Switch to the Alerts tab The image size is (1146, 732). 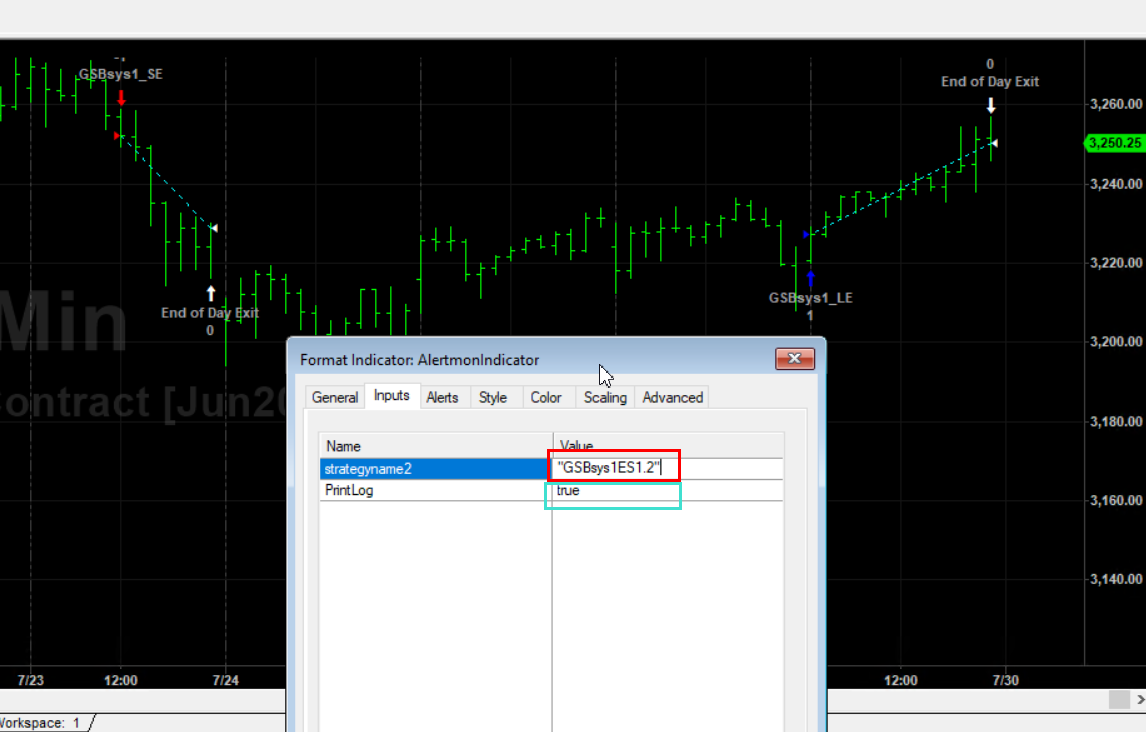442,397
